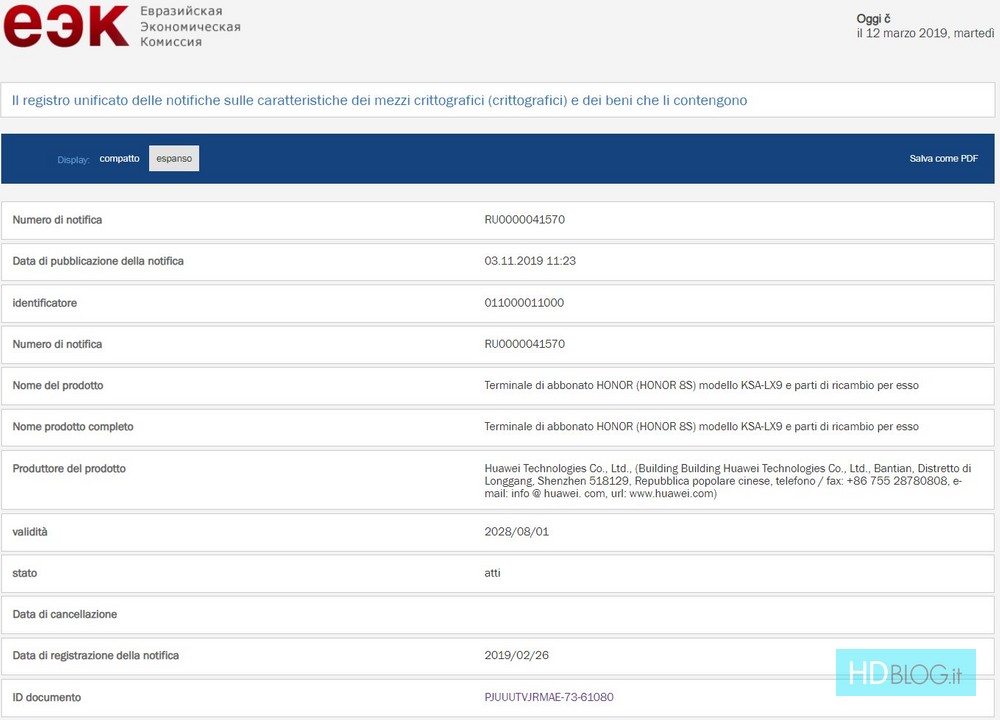Select validità value 2028/08/01
The image size is (1000, 720).
tap(517, 532)
